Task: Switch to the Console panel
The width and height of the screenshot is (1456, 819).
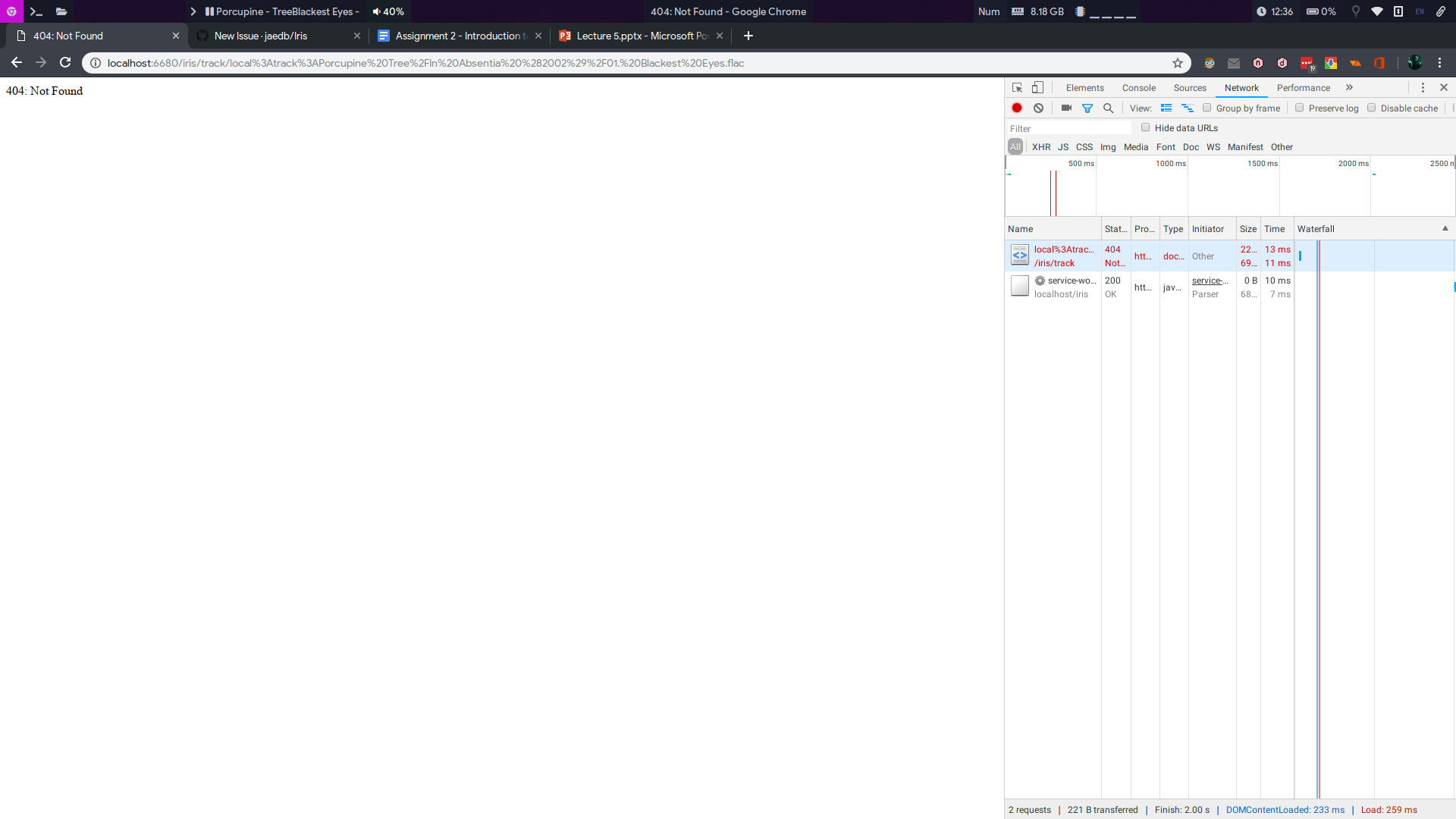Action: (x=1139, y=87)
